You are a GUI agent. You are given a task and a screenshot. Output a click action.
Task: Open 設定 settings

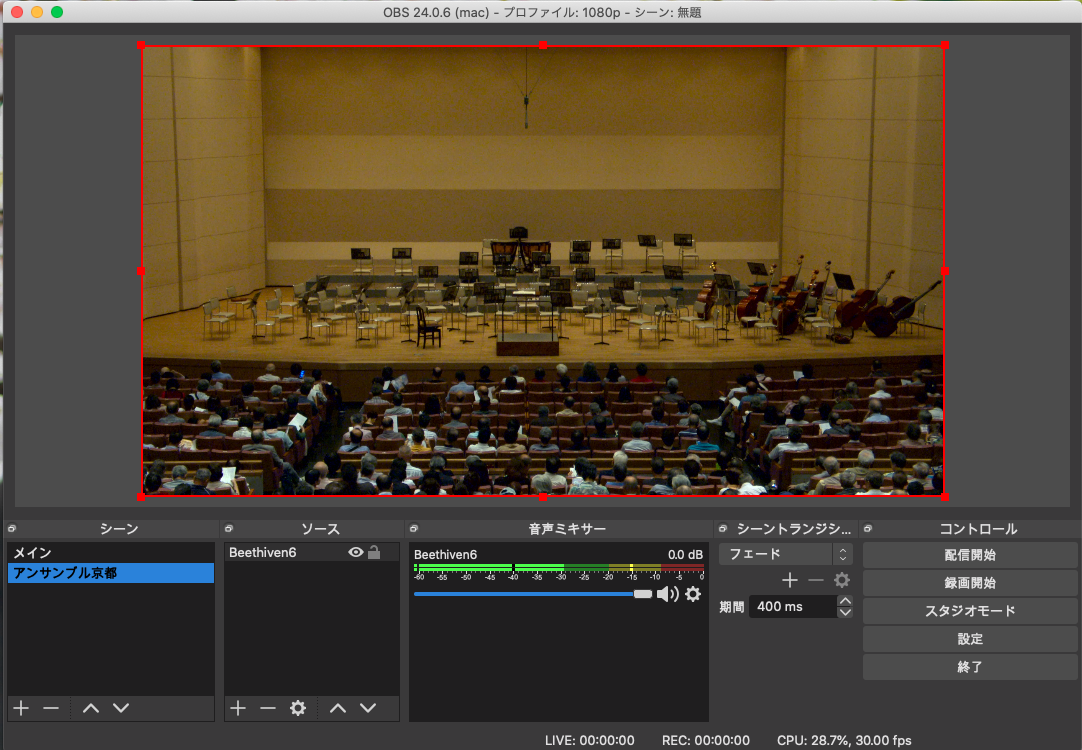click(x=970, y=639)
